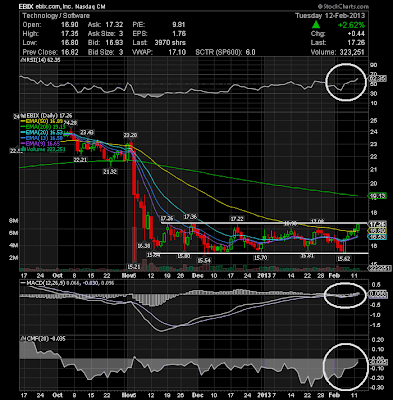393x400 pixels.
Task: Click the white circle on RSI panel
Action: pos(347,82)
